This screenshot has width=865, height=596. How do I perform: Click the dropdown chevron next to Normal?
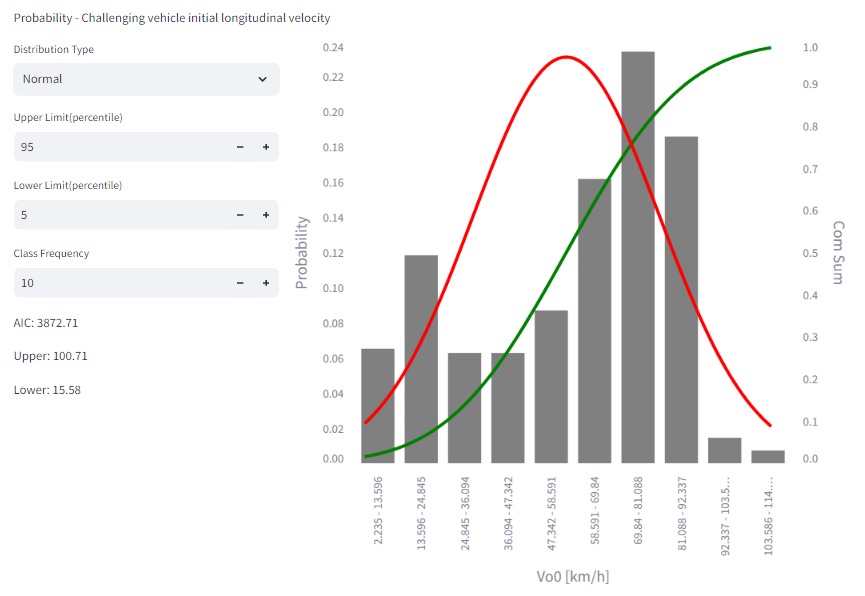click(x=262, y=79)
